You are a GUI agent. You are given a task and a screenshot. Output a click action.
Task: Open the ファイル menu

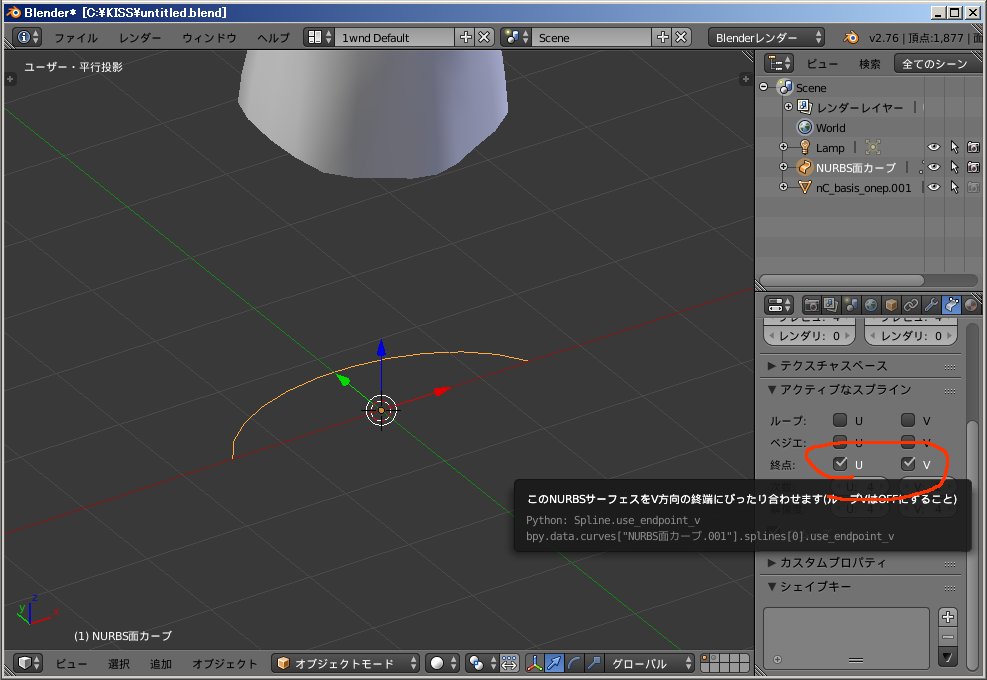(76, 38)
